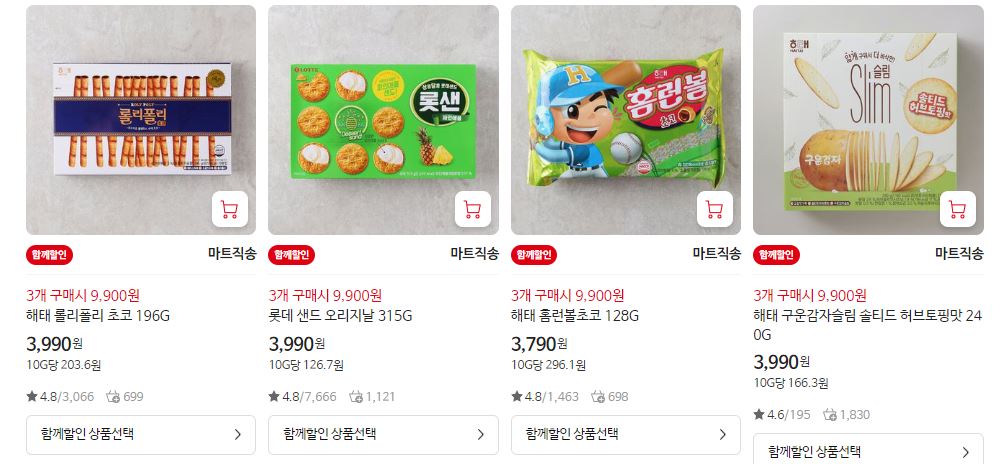
Task: Click review-count icon beside 1,121
Action: (356, 396)
